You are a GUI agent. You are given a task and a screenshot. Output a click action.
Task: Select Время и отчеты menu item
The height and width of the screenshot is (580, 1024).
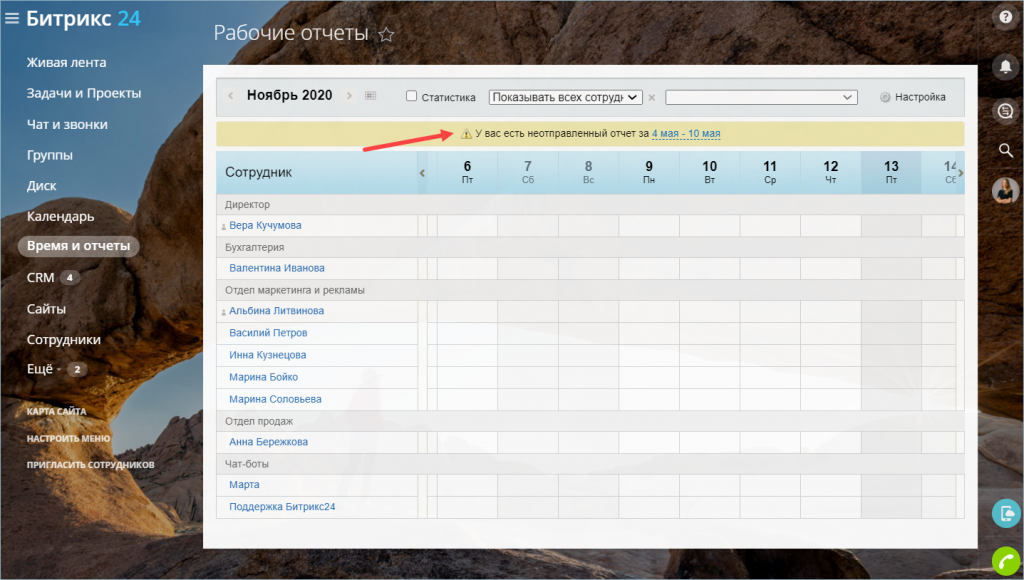[x=78, y=246]
